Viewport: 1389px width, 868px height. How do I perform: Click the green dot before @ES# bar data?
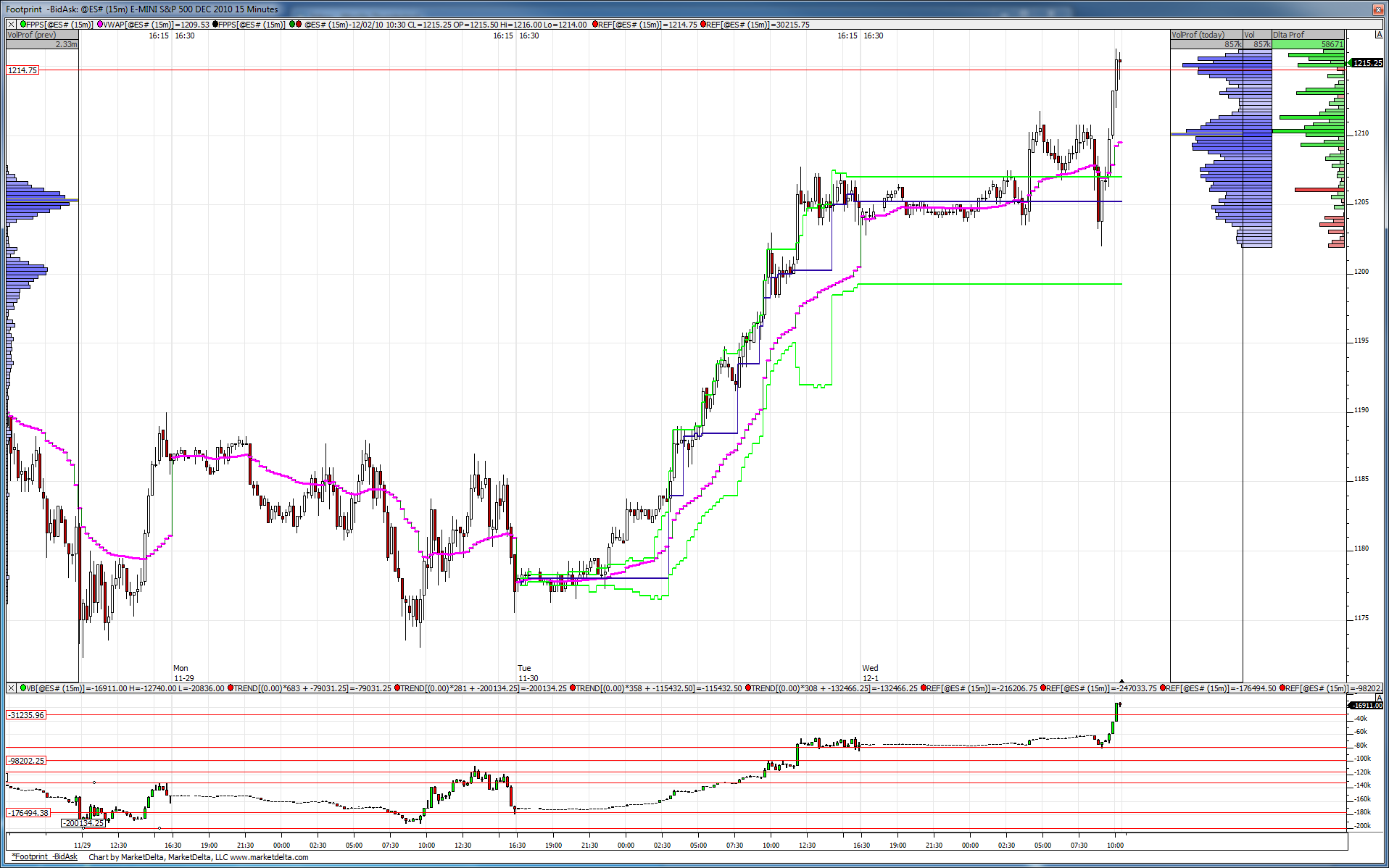[292, 24]
